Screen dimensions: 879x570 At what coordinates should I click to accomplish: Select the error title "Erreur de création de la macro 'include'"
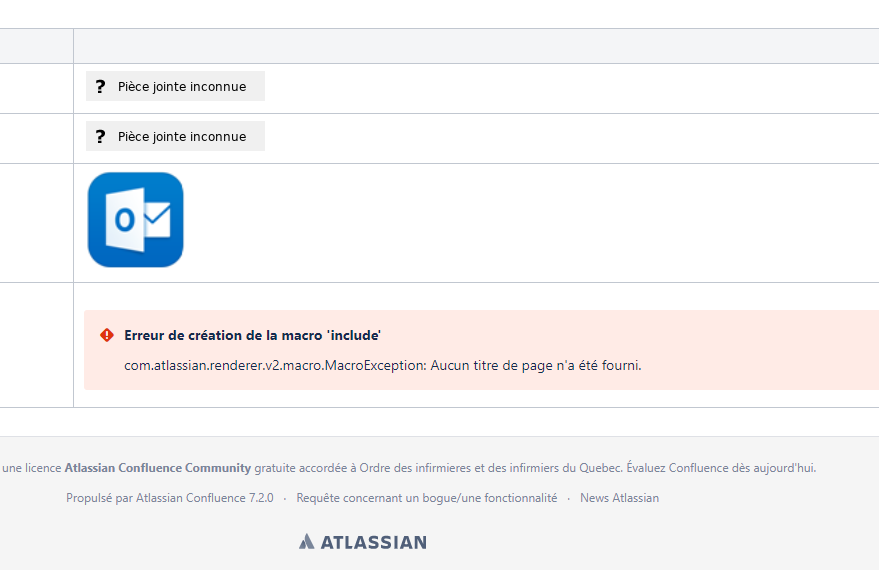[252, 335]
